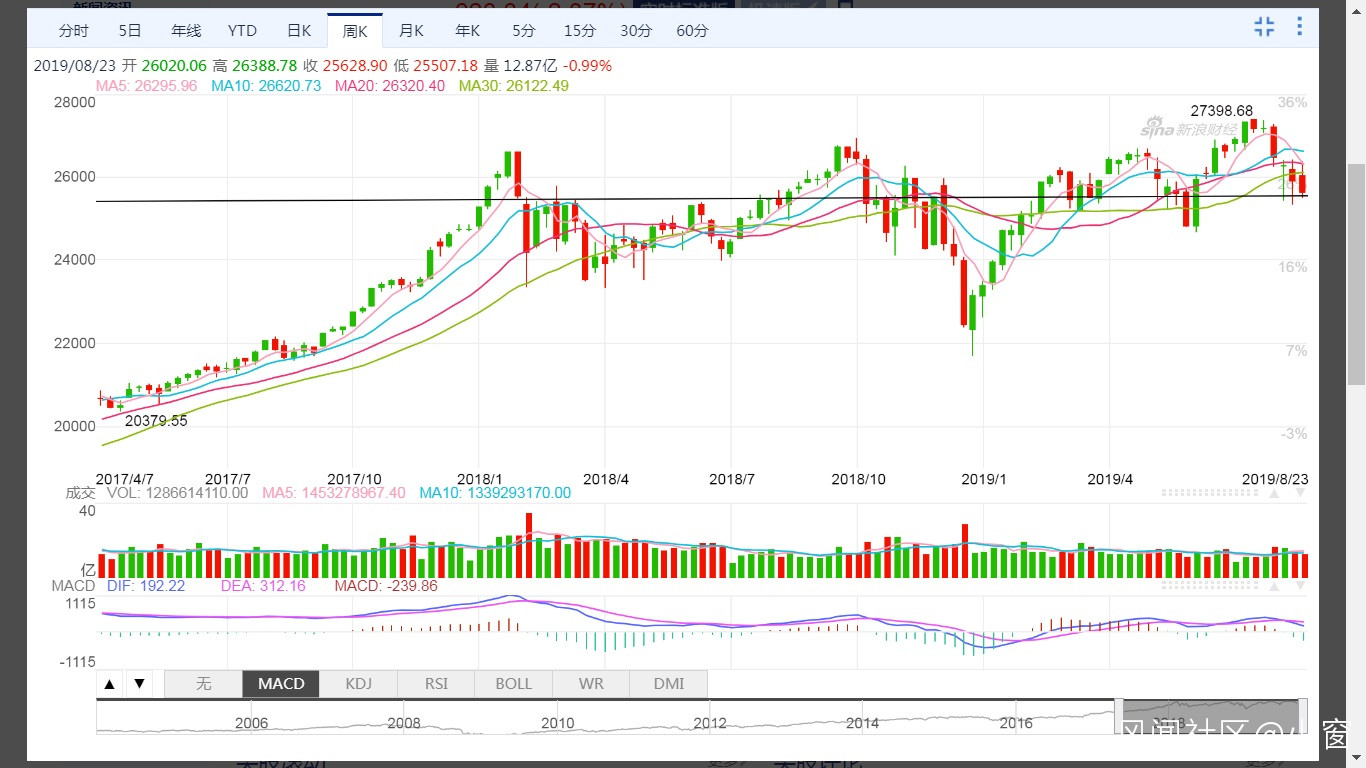
Task: Click the 2019/4 date axis label
Action: coord(1111,479)
